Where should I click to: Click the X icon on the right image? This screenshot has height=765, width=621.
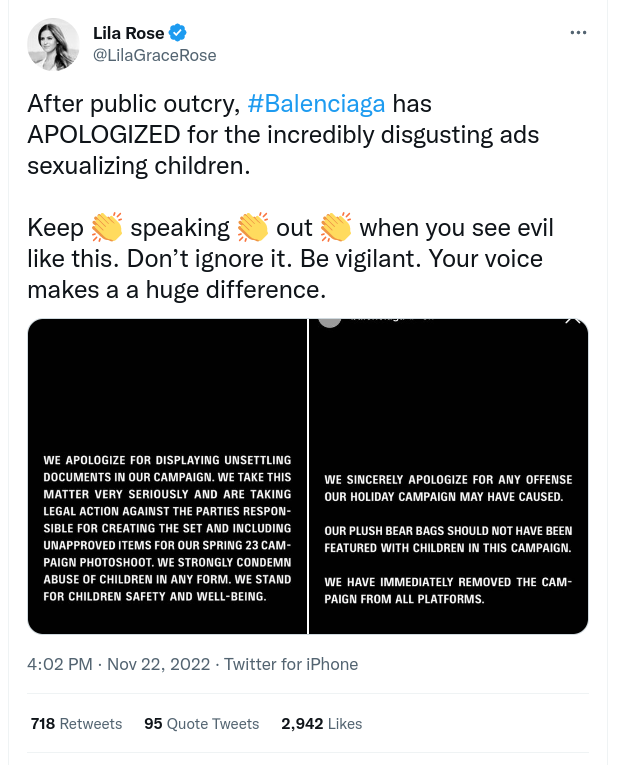click(573, 319)
